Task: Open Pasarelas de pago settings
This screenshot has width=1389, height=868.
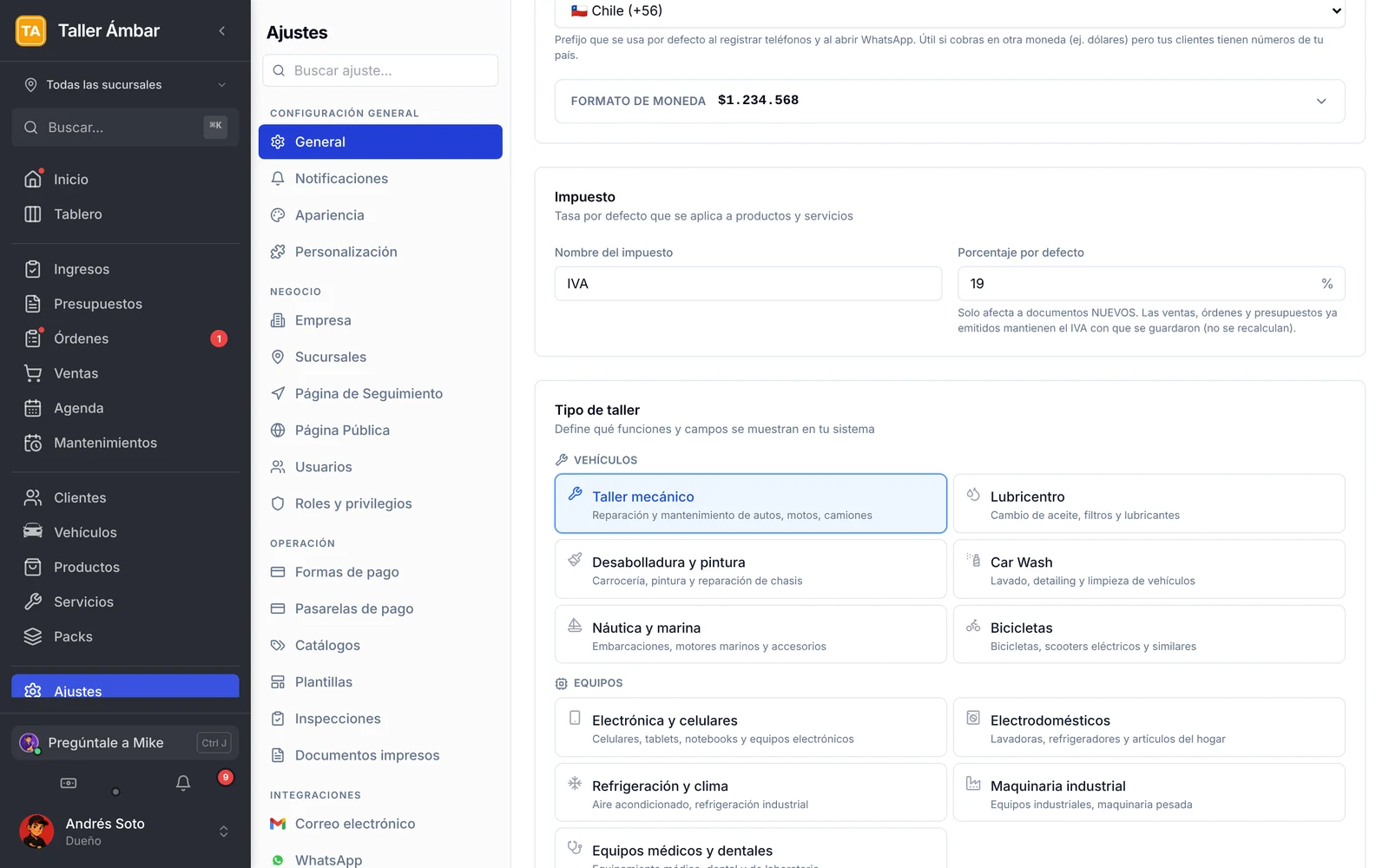Action: [x=380, y=608]
